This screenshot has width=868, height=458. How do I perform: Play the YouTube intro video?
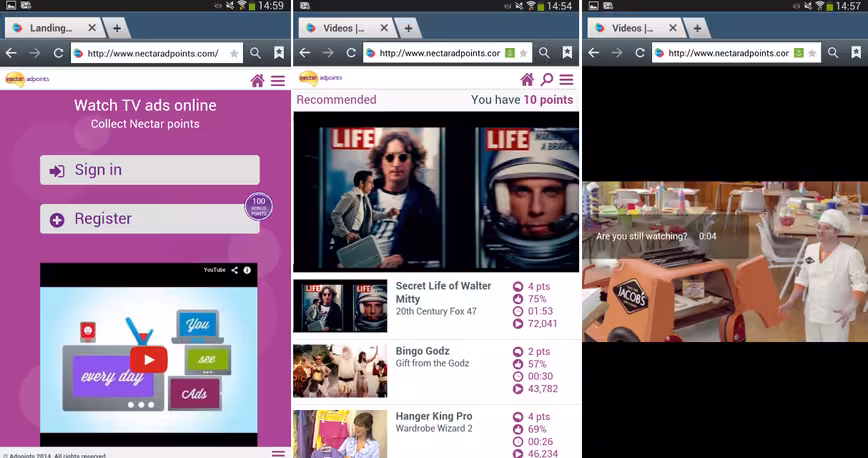click(x=148, y=360)
